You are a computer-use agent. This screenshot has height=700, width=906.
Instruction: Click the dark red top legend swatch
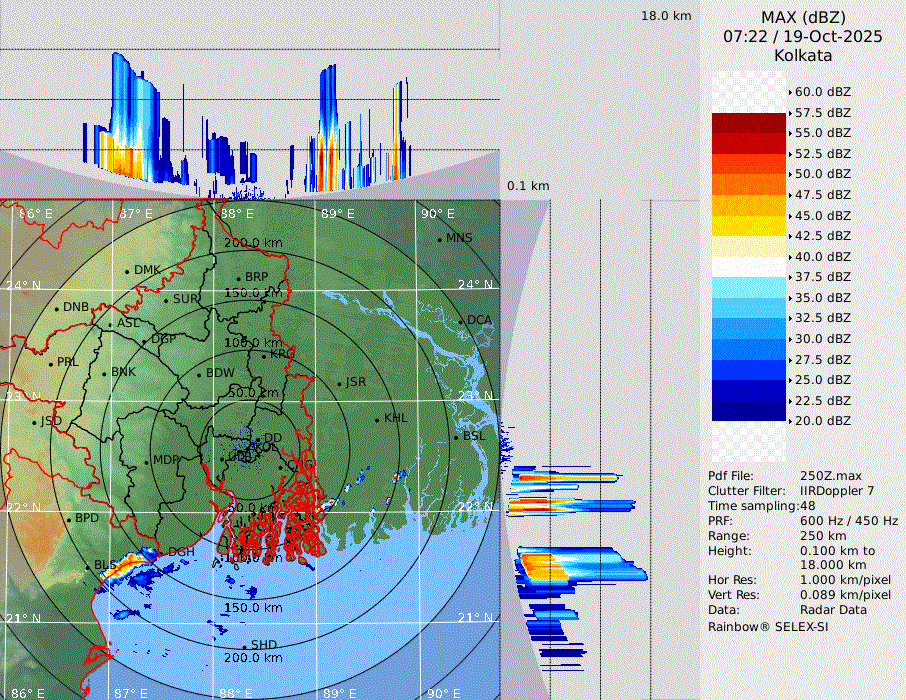tap(748, 123)
